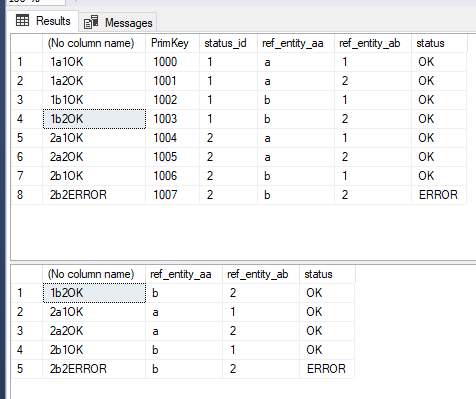Select status_id column header
The height and width of the screenshot is (399, 476).
tap(228, 43)
